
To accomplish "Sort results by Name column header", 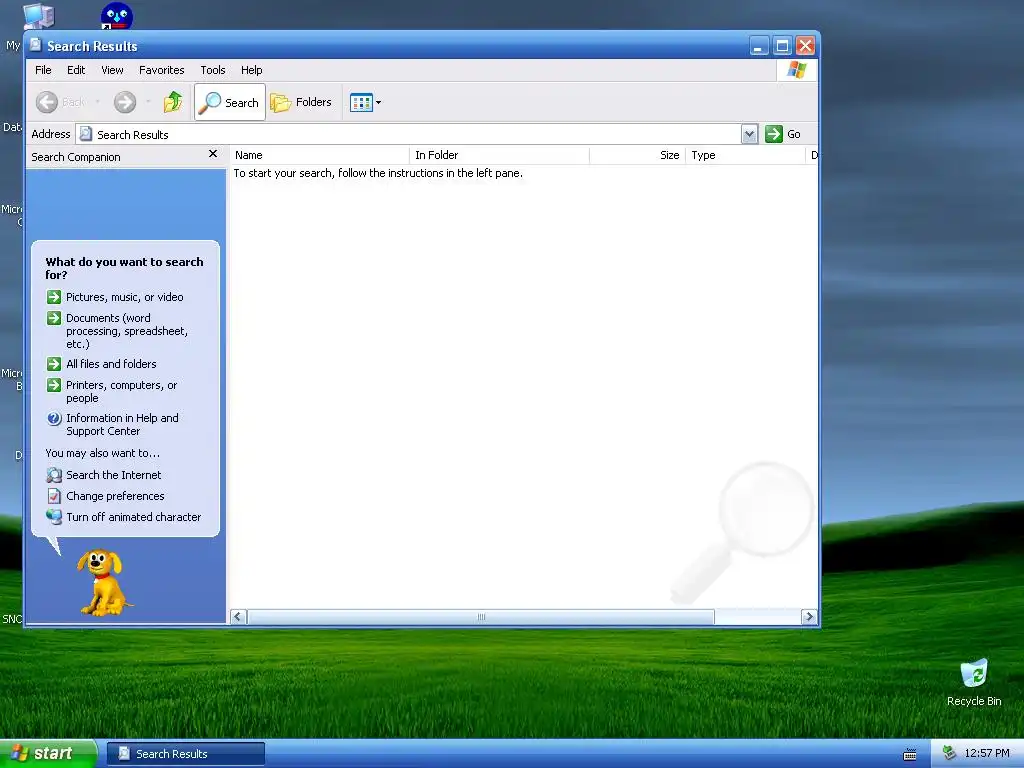I will (319, 155).
